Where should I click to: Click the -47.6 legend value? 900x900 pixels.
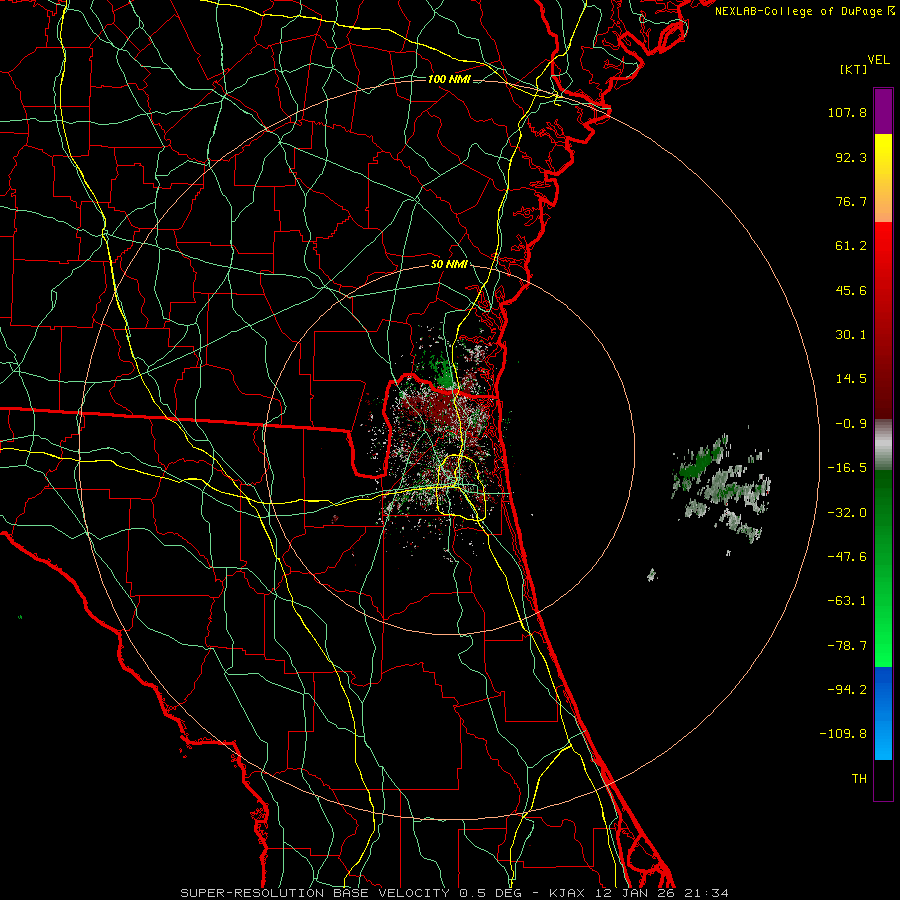(847, 557)
